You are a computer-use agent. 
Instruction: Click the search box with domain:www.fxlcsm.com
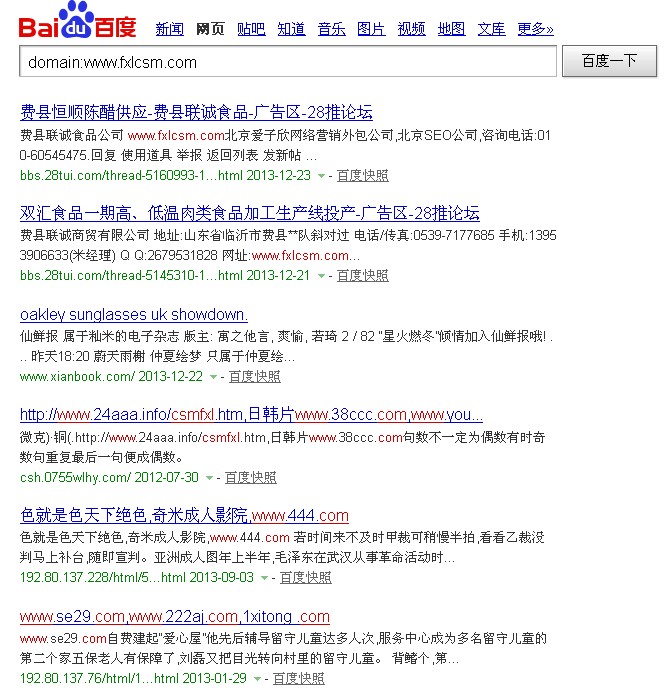point(288,61)
